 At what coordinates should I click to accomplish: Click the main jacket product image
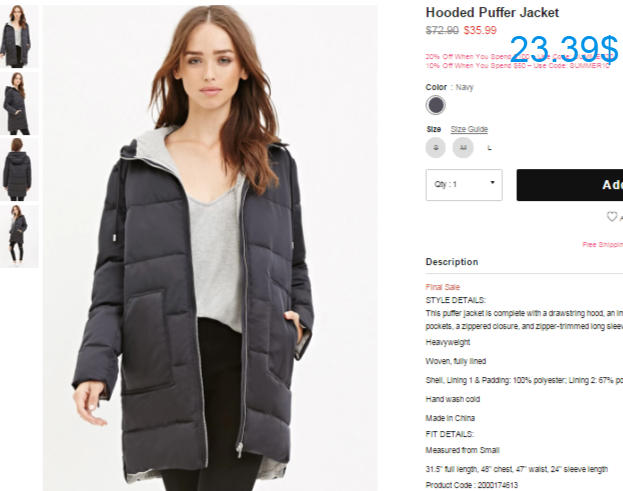(x=210, y=247)
